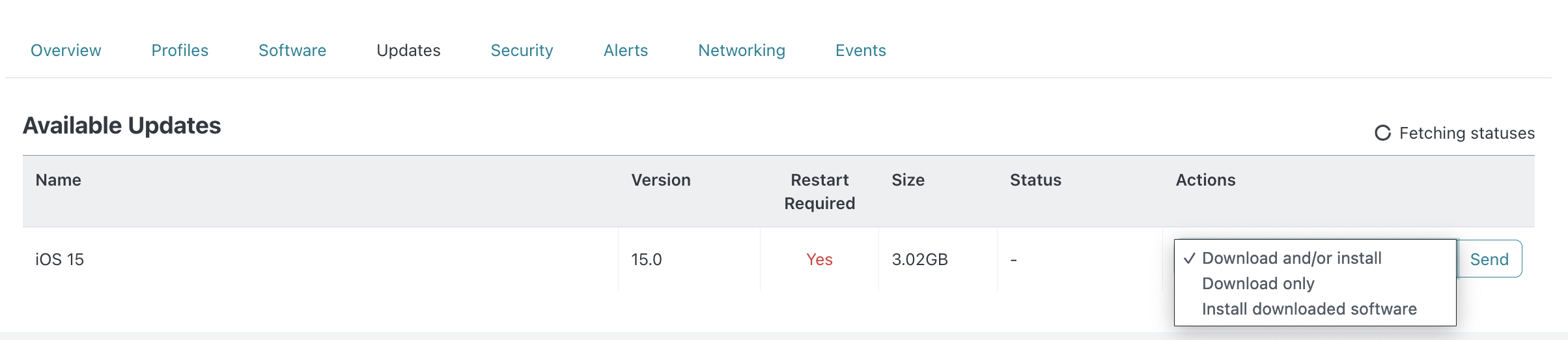Open the Overview tab

(66, 50)
